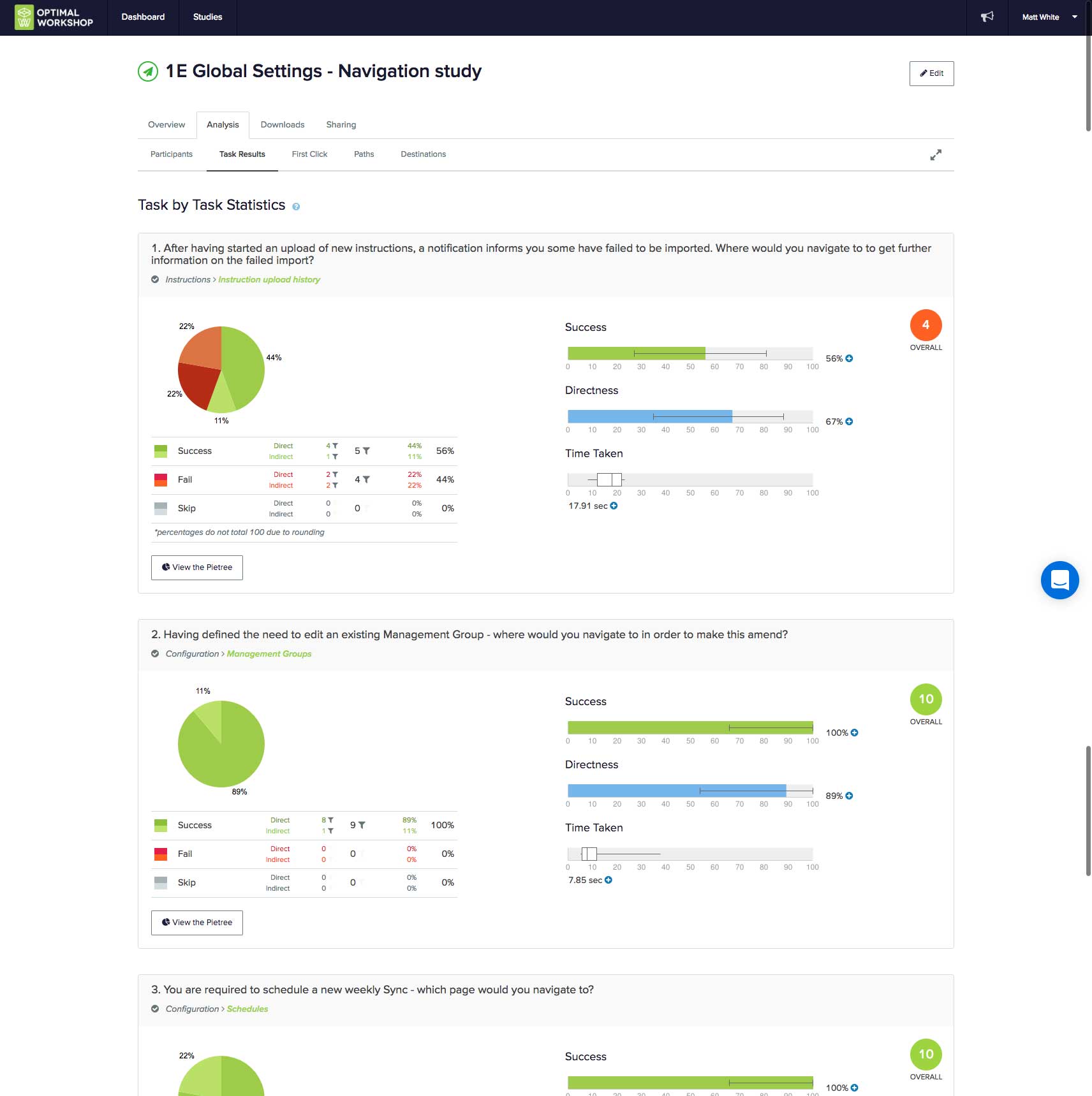Go to Dashboard in top navigation
This screenshot has height=1096, width=1092.
pyautogui.click(x=143, y=17)
